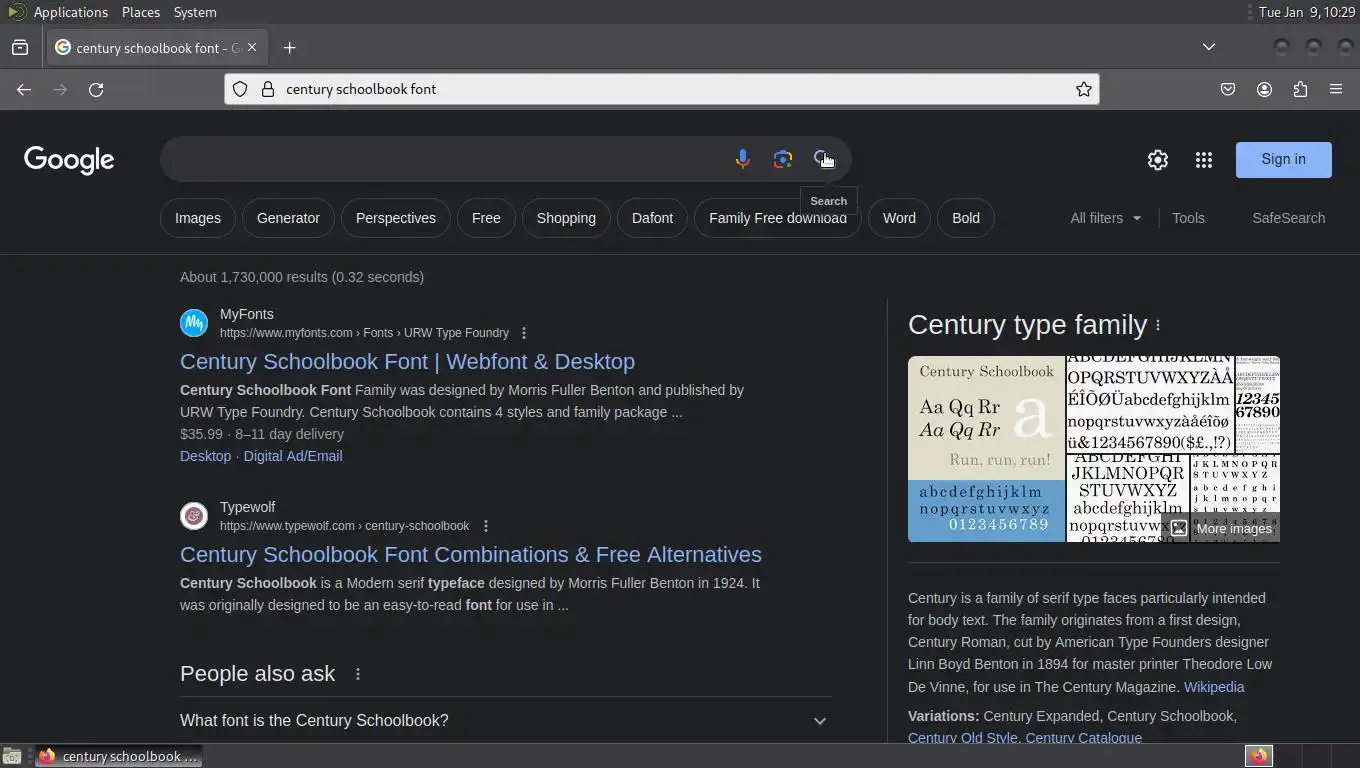
Task: Open Firefox hamburger application menu
Action: pyautogui.click(x=1336, y=89)
